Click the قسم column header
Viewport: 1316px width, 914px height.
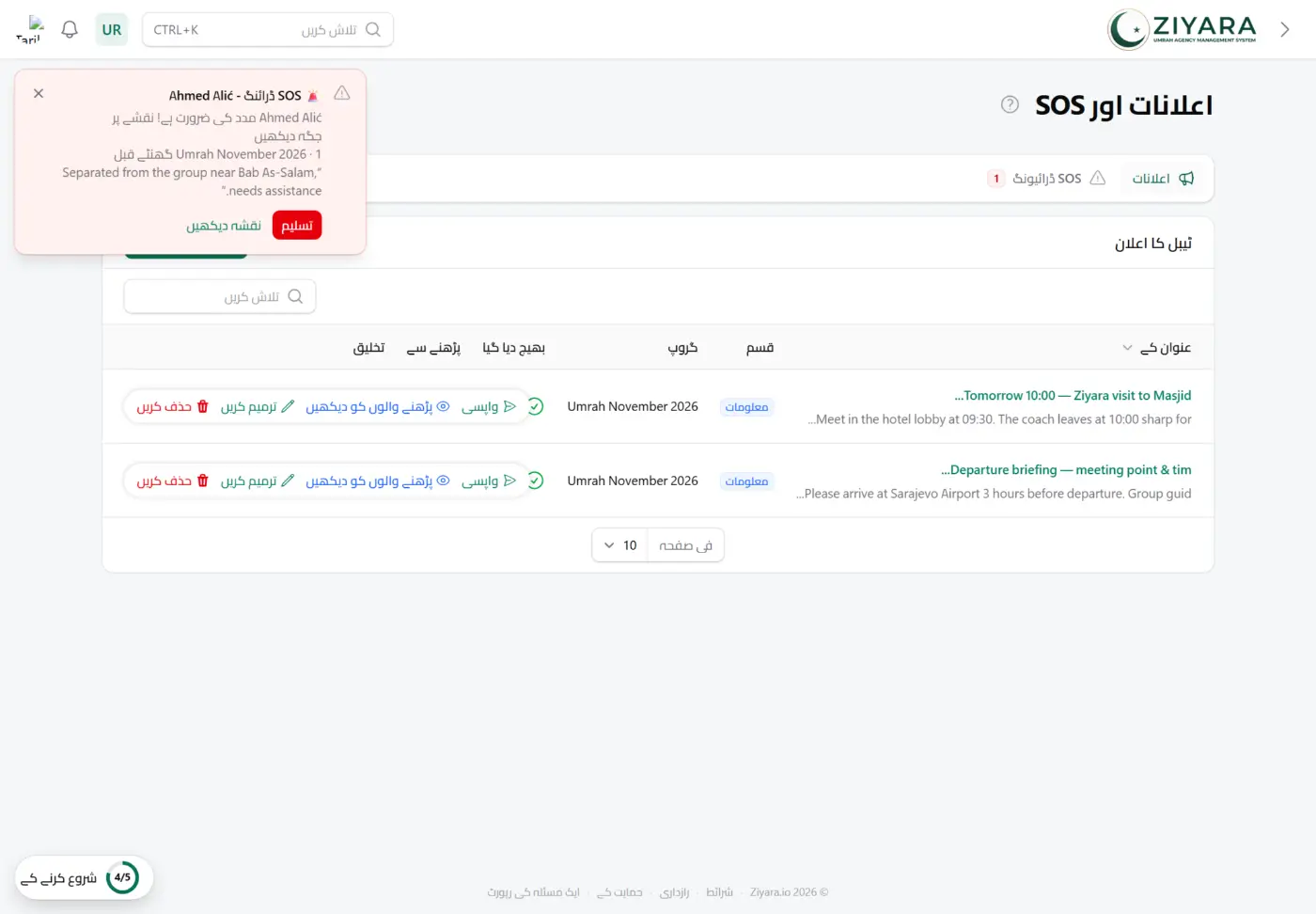(x=760, y=348)
